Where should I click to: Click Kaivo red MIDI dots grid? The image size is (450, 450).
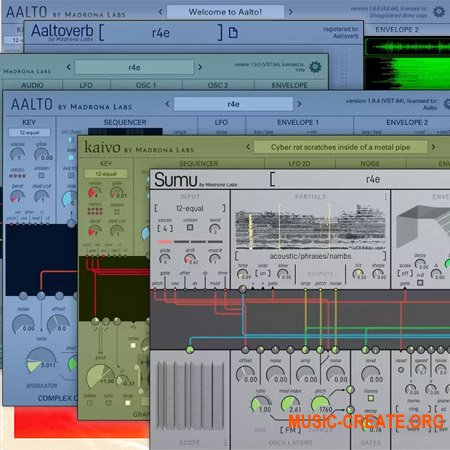coord(95,211)
